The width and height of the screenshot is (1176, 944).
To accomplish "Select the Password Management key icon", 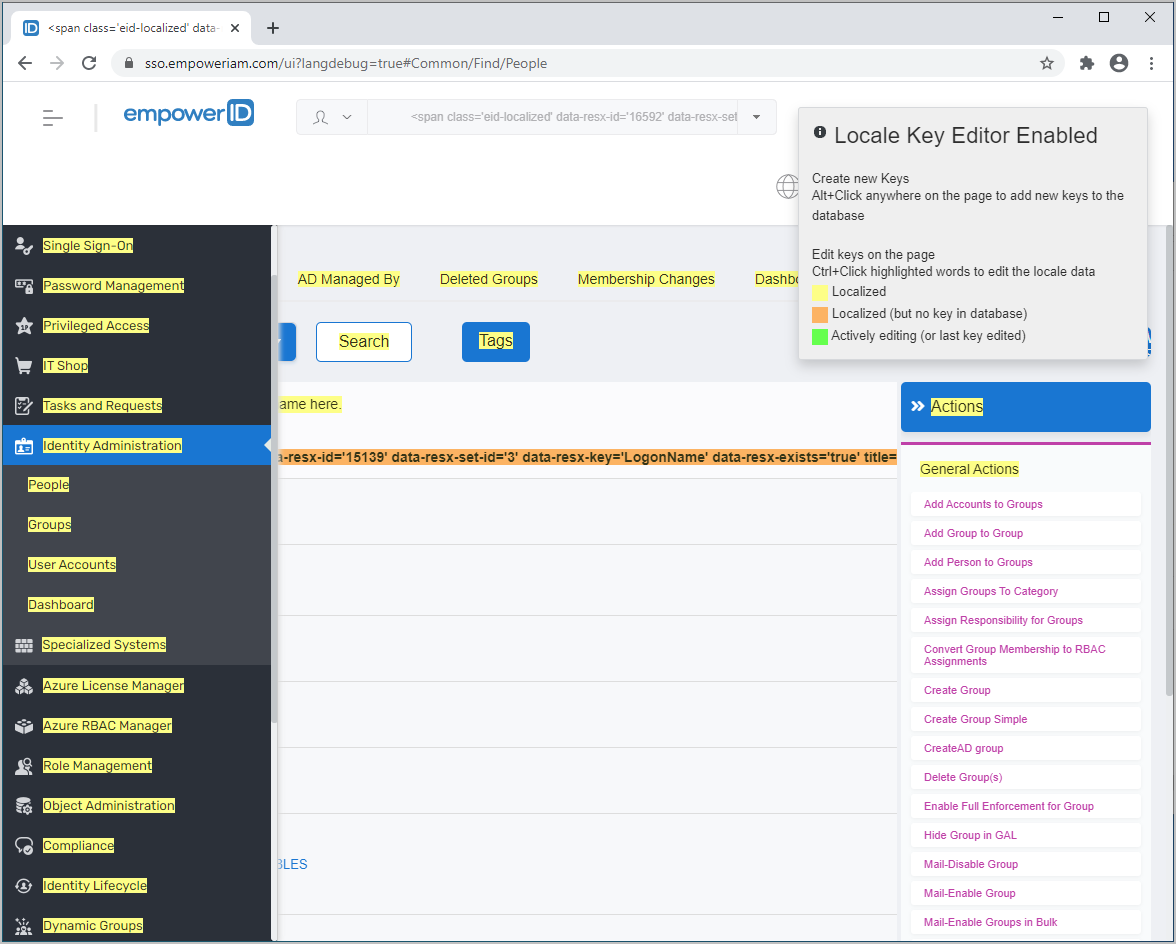I will coord(23,285).
